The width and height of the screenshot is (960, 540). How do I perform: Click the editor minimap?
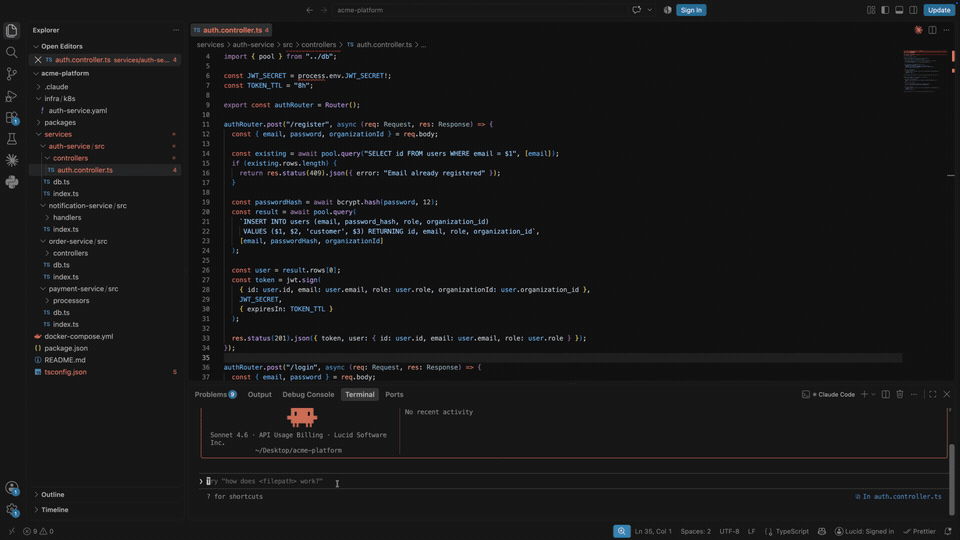click(x=926, y=70)
